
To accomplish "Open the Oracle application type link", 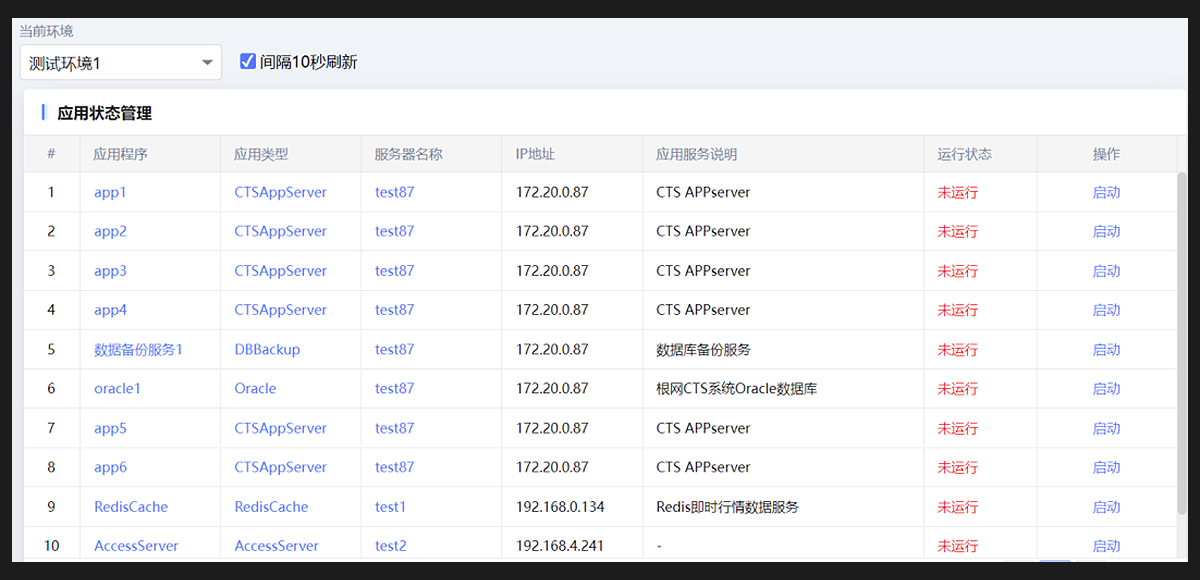I will click(255, 388).
